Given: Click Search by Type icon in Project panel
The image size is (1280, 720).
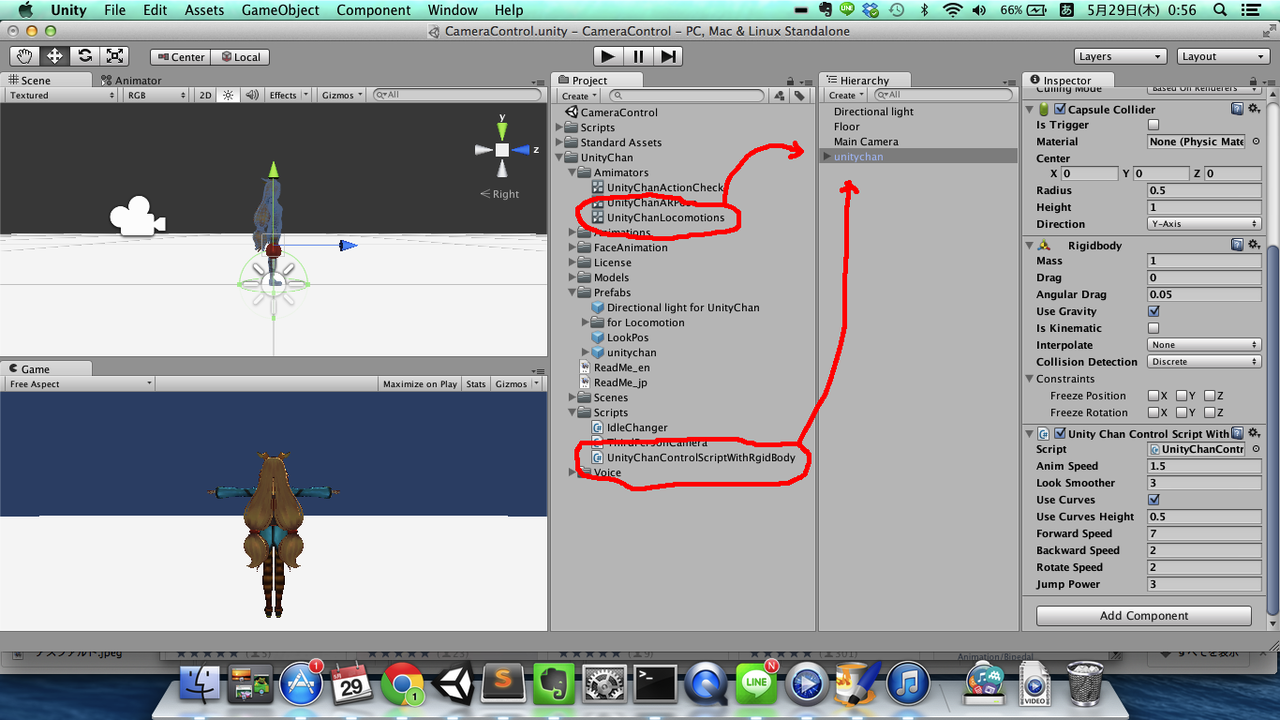Looking at the screenshot, I should coord(780,96).
